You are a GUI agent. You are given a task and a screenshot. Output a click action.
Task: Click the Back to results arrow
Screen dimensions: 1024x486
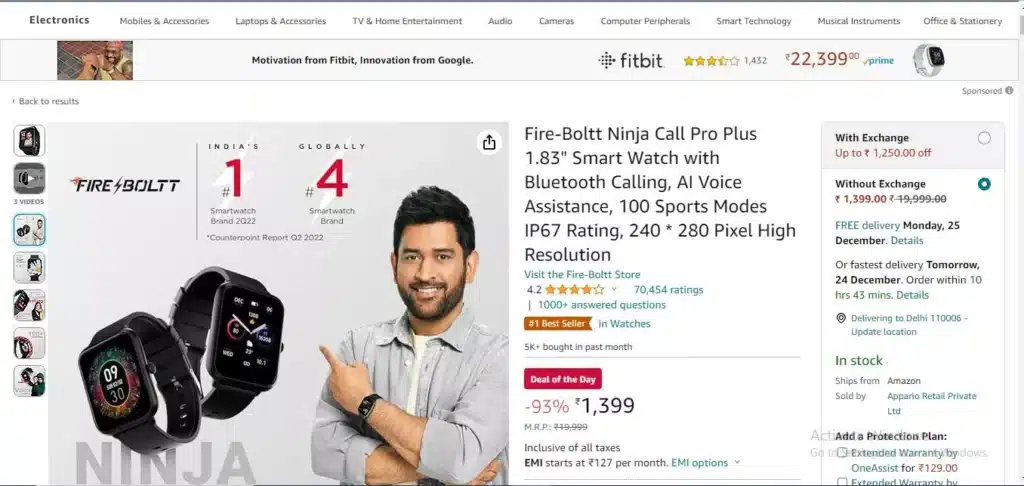pyautogui.click(x=14, y=101)
